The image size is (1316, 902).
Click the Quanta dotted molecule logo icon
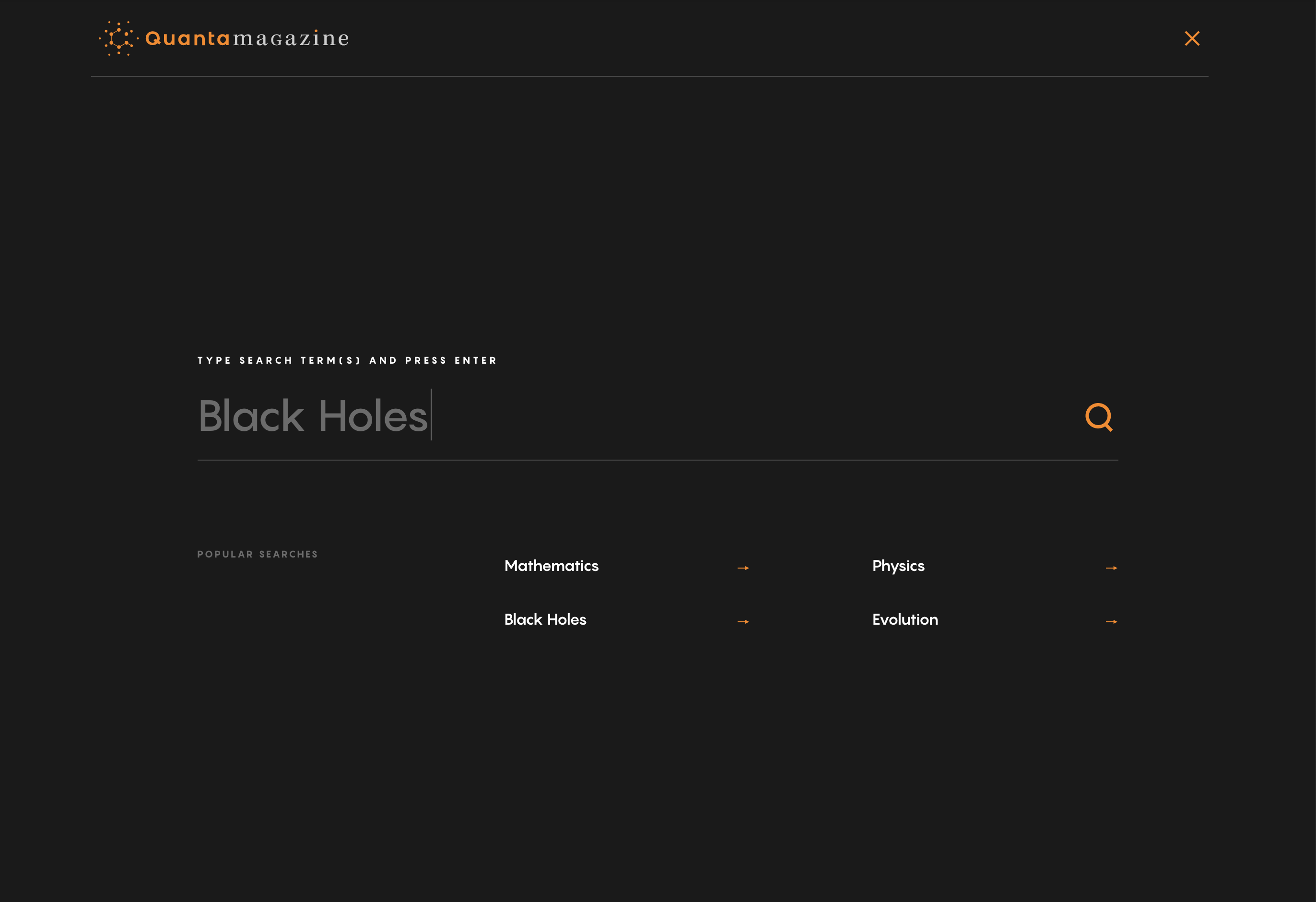(x=118, y=38)
